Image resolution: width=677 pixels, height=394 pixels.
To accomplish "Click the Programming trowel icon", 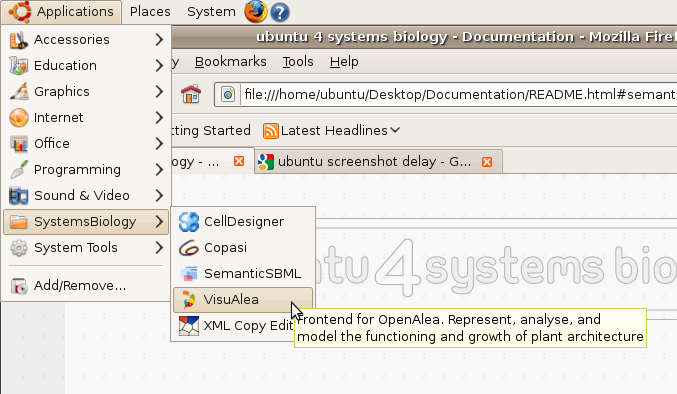I will pyautogui.click(x=19, y=170).
